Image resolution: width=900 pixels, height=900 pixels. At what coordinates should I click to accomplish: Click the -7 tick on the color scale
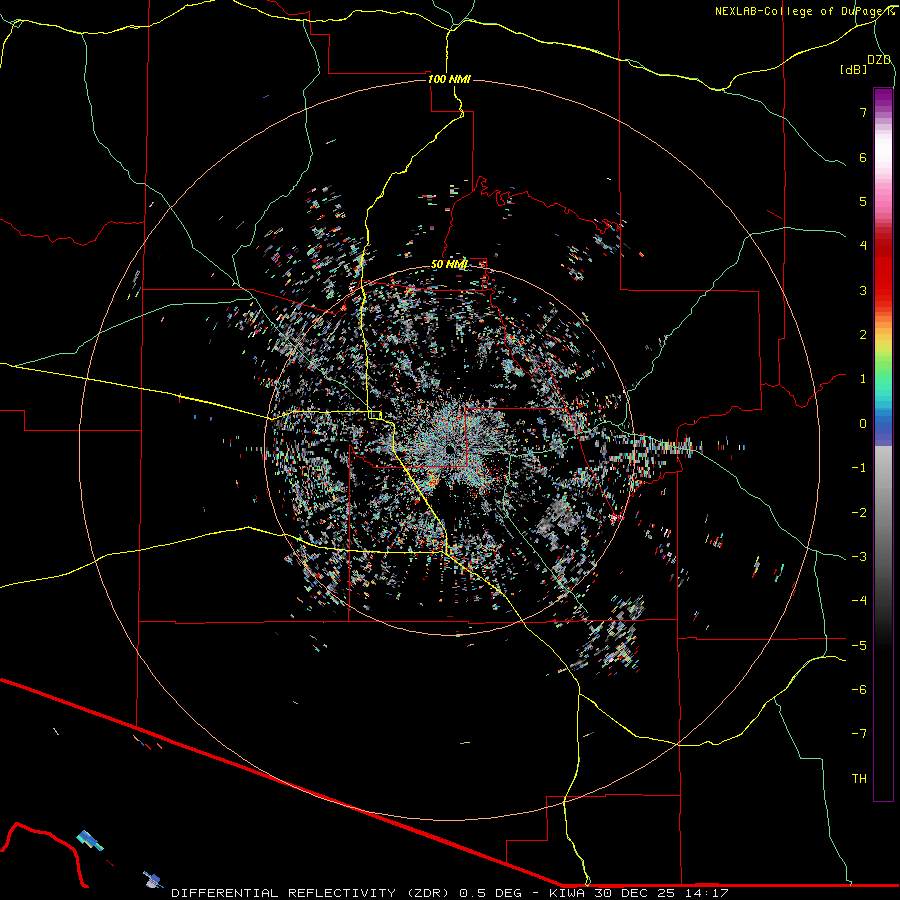pyautogui.click(x=859, y=734)
